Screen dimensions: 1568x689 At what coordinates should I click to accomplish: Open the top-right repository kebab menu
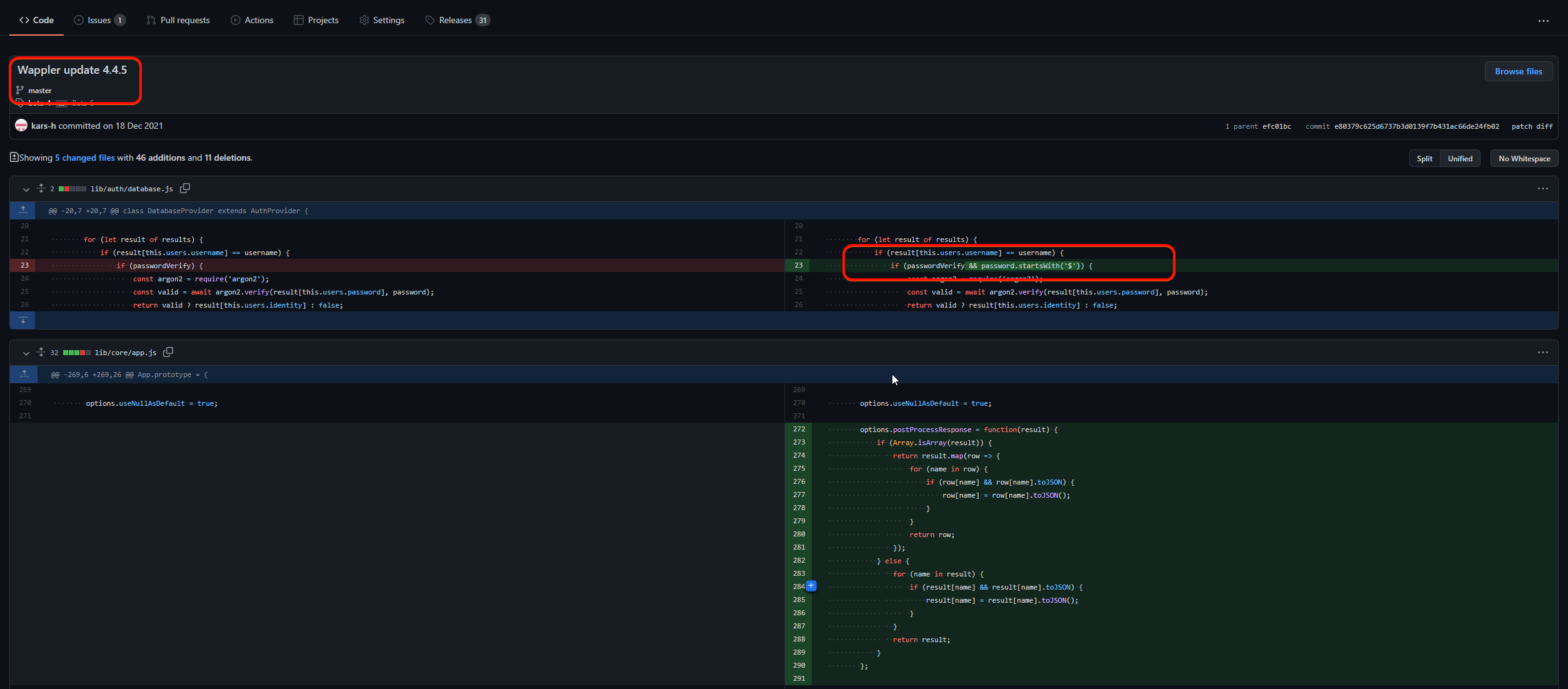point(1543,21)
